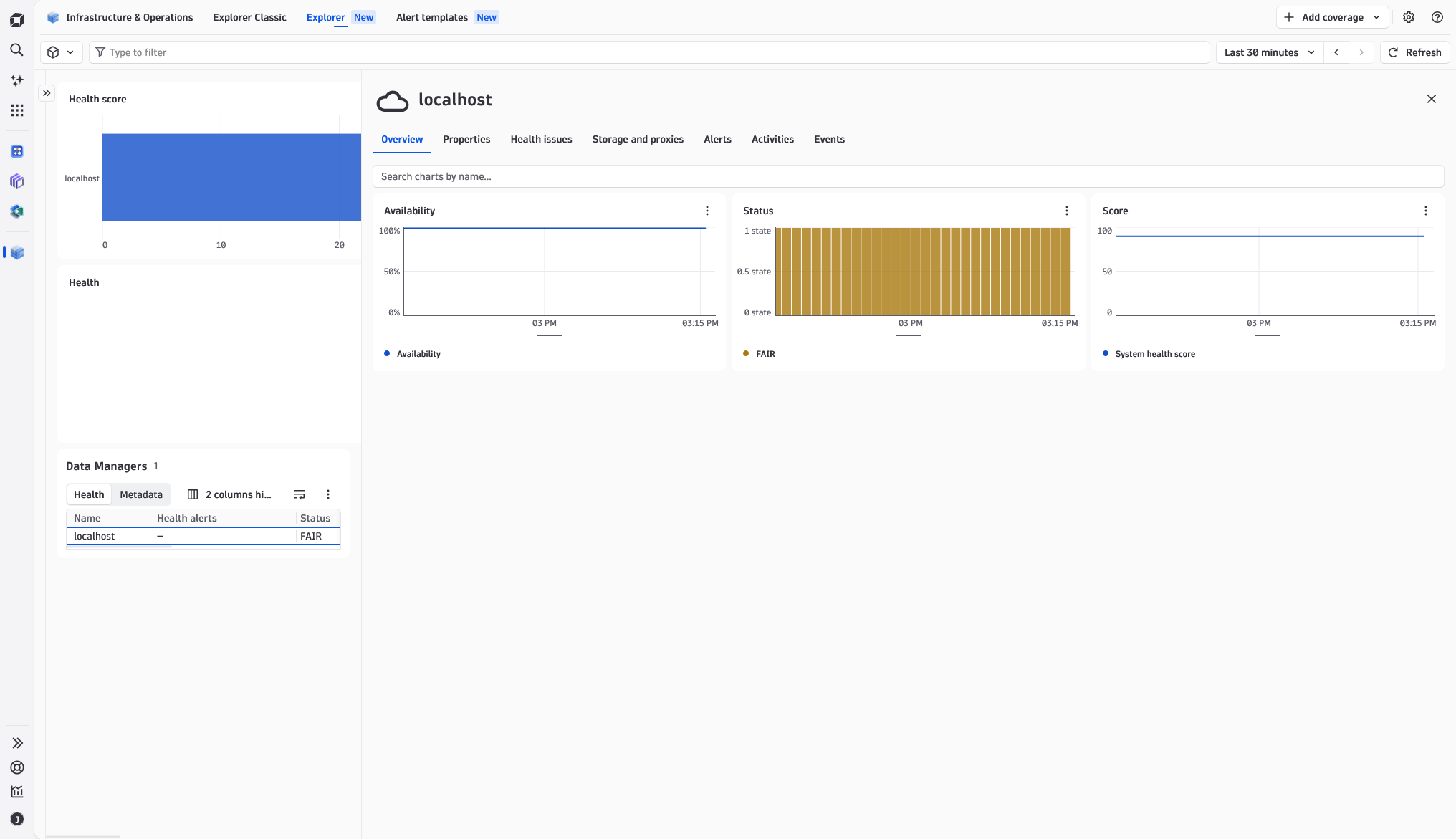Open the Score chart more options menu
Viewport: 1456px width, 839px height.
point(1426,211)
